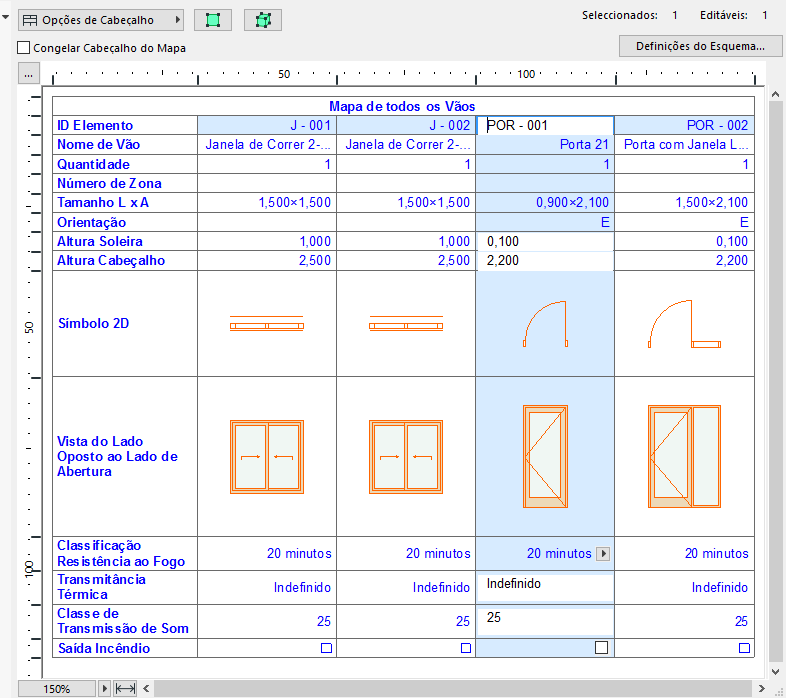Viewport: 786px width, 698px height.
Task: Edit the POR - 001 ID input field
Action: (545, 125)
